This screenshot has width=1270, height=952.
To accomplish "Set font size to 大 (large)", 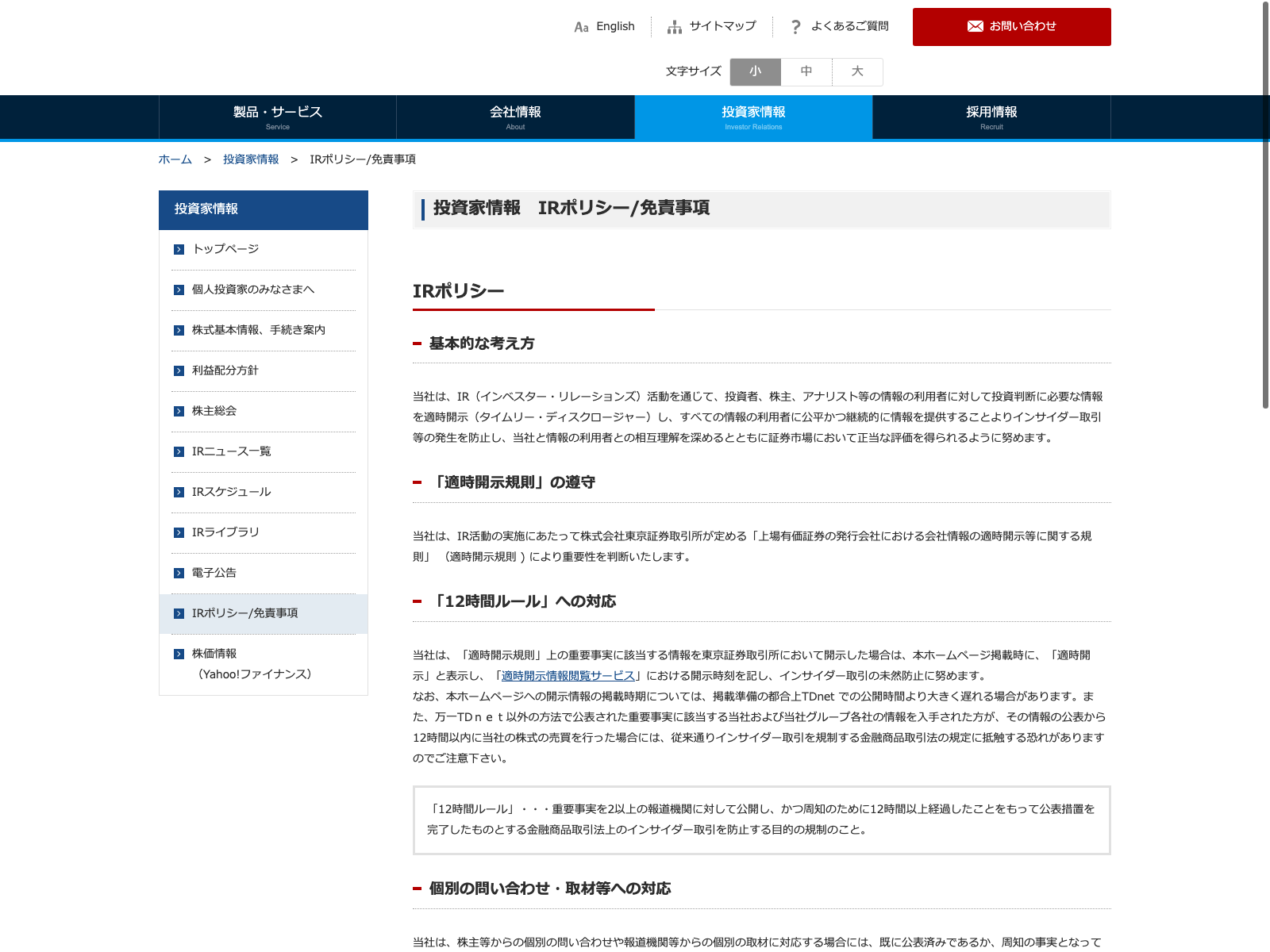I will click(x=857, y=71).
